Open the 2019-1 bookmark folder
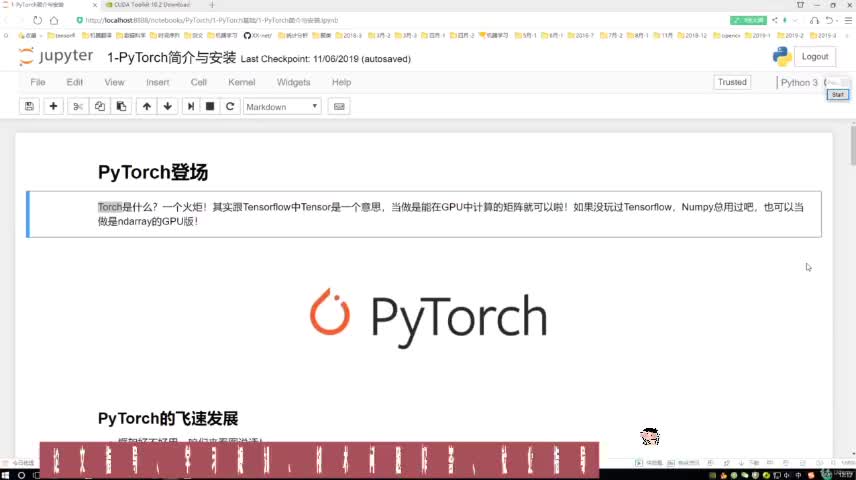Viewport: 856px width, 480px height. point(757,35)
